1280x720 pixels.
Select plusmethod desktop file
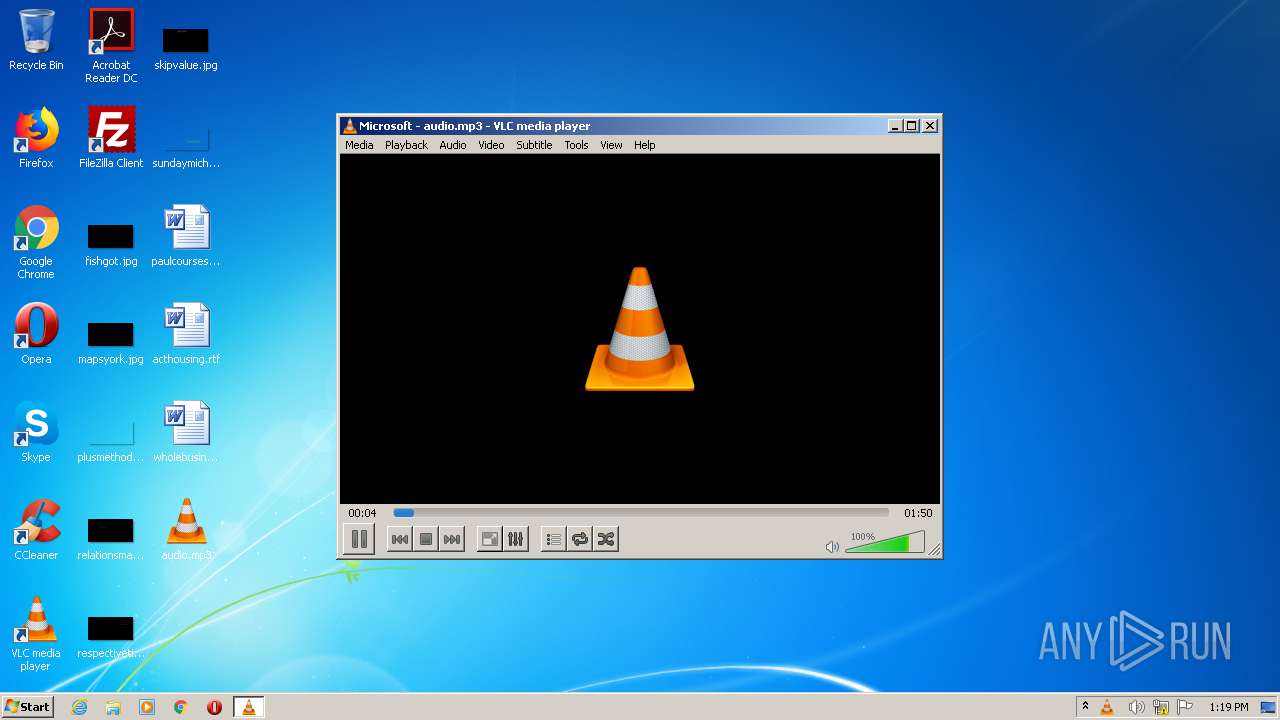pos(111,440)
